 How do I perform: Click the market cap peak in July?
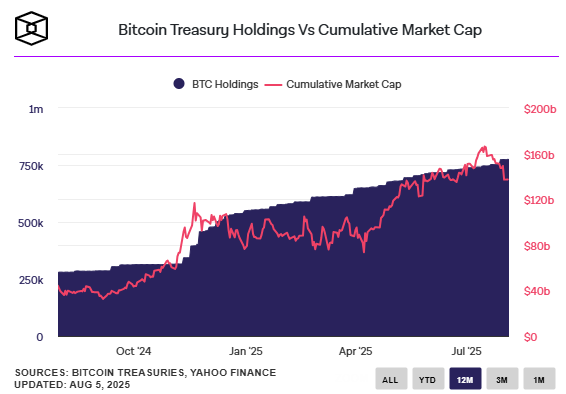[484, 147]
